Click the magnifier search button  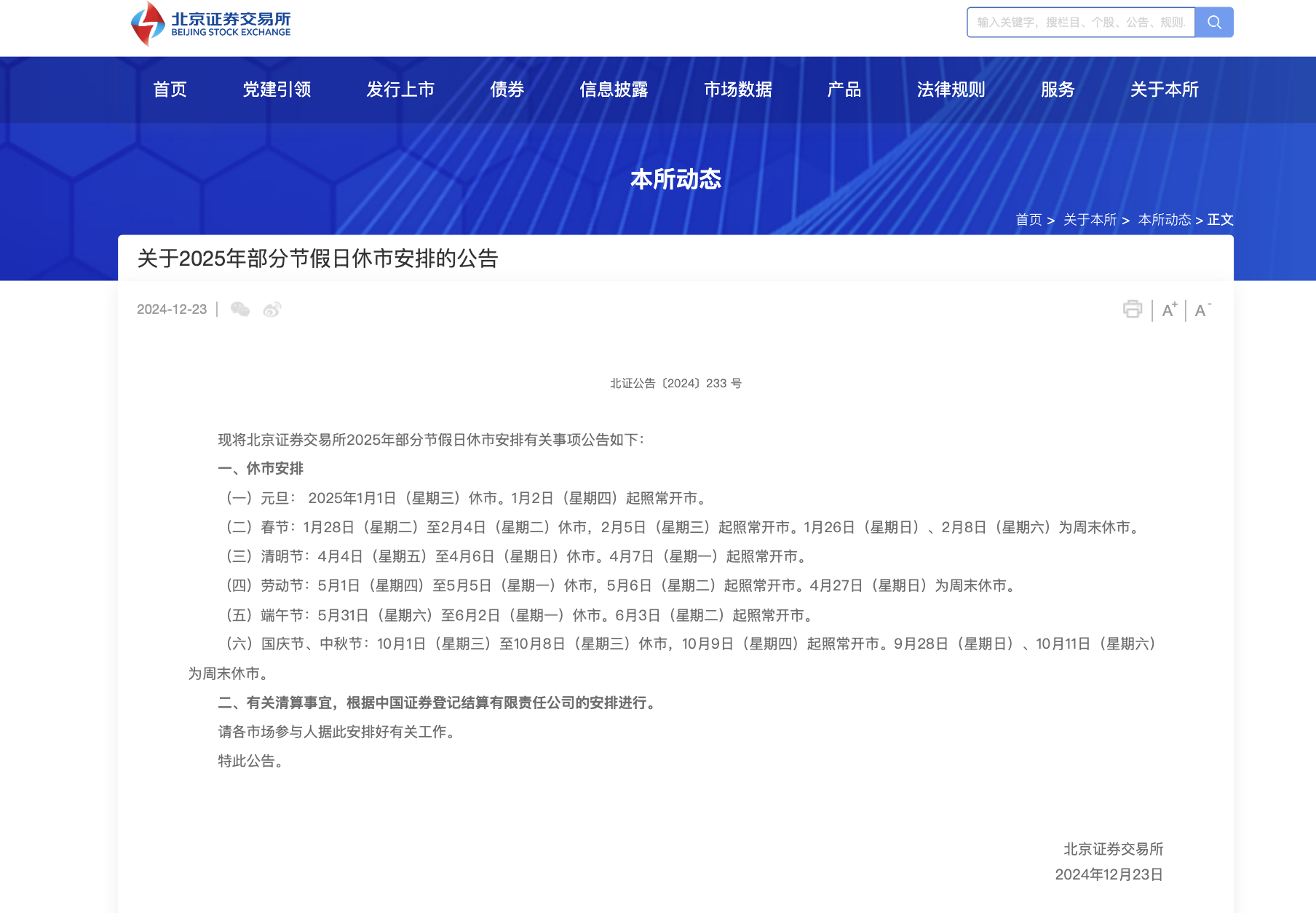1213,23
